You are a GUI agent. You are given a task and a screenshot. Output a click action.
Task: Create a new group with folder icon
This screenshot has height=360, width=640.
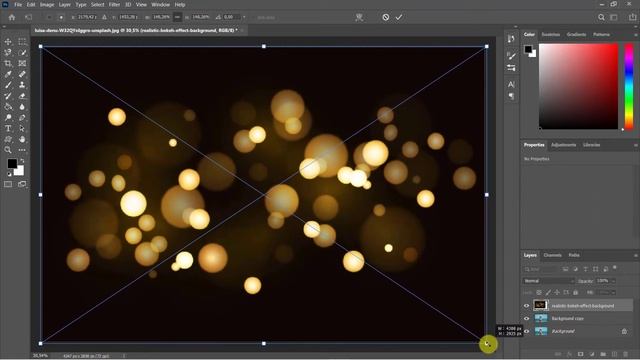coord(603,354)
